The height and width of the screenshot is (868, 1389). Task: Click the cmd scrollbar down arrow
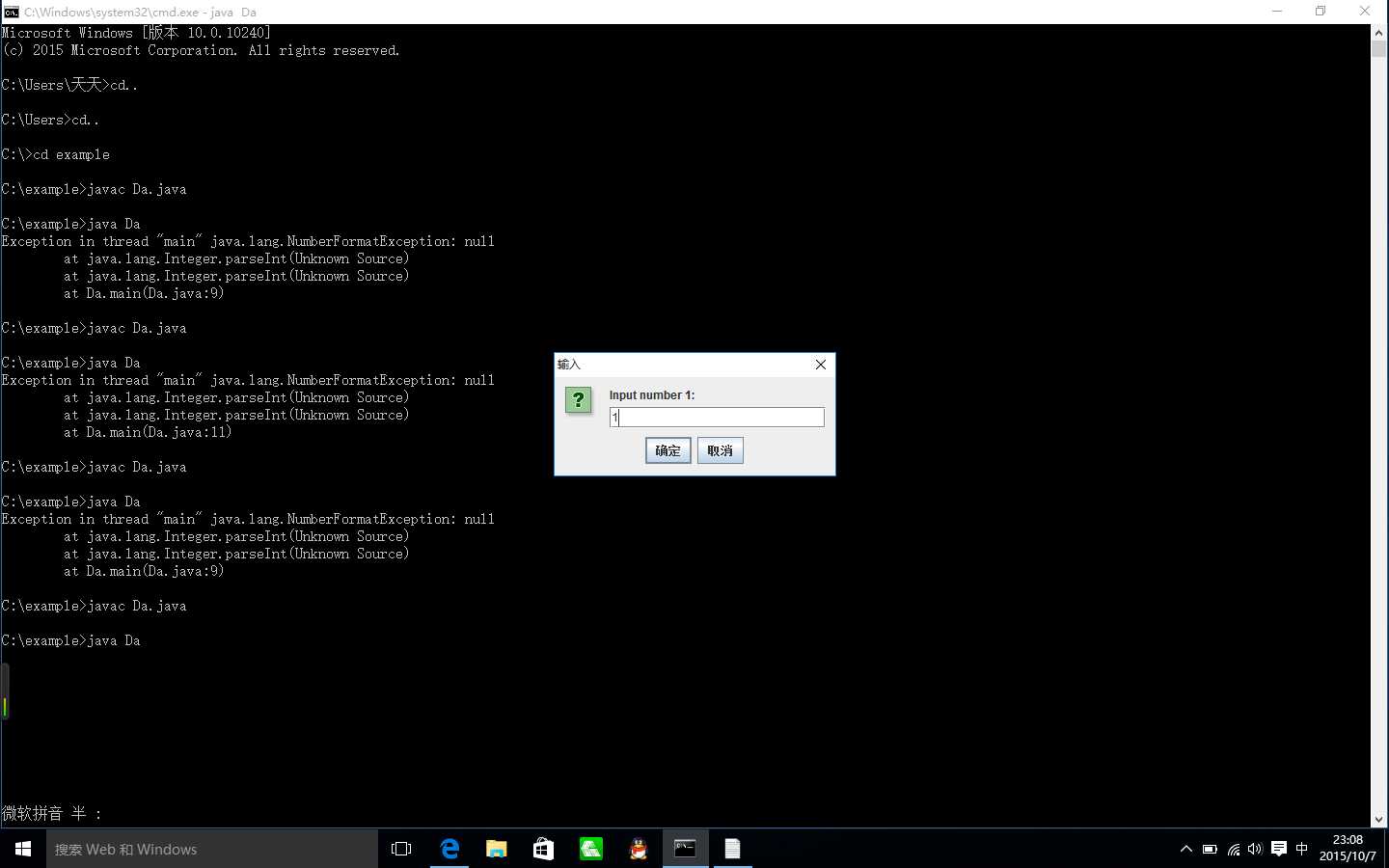pos(1378,820)
